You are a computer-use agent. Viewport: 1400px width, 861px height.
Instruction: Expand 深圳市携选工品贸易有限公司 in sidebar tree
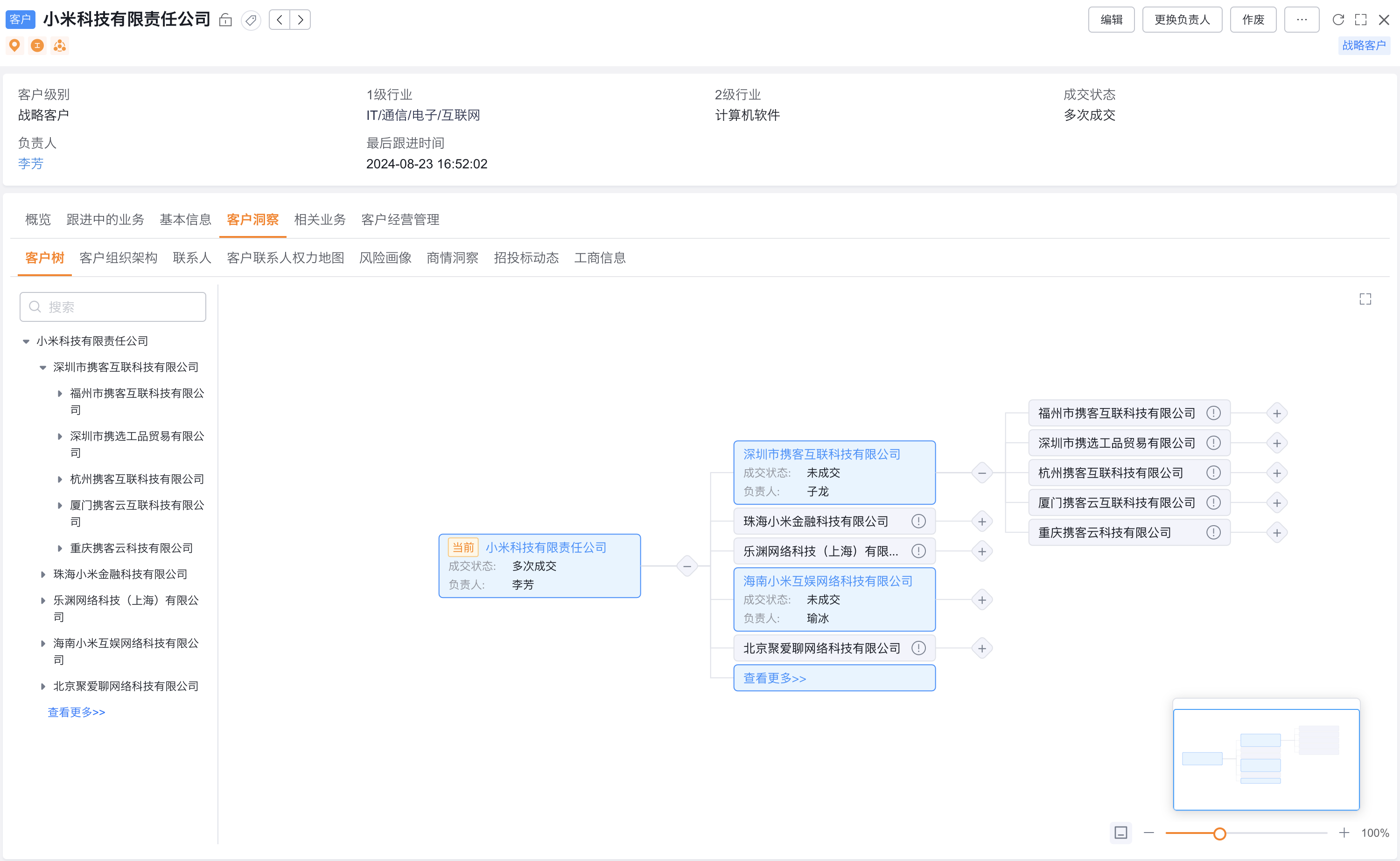pyautogui.click(x=60, y=437)
